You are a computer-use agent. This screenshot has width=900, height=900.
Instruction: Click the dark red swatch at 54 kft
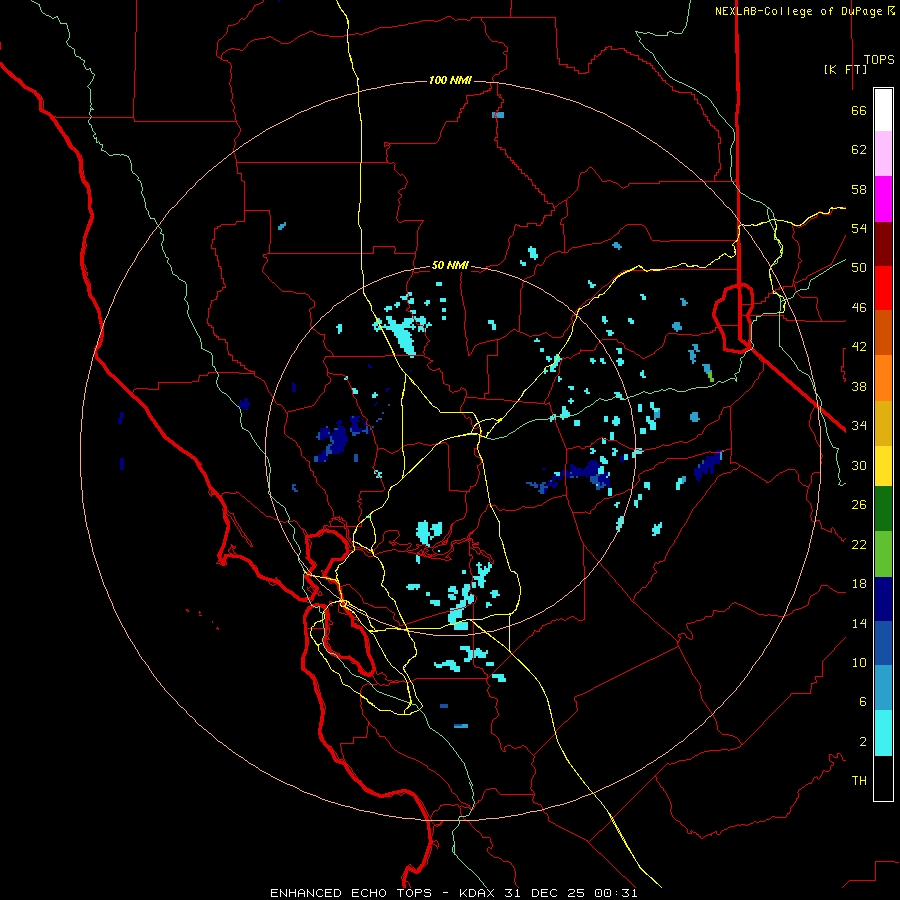883,243
